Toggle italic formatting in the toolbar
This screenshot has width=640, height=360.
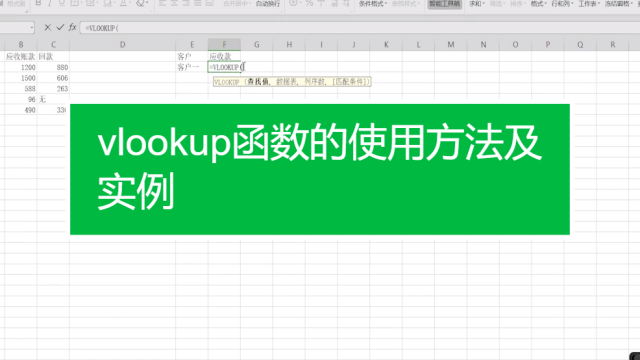click(50, 3)
